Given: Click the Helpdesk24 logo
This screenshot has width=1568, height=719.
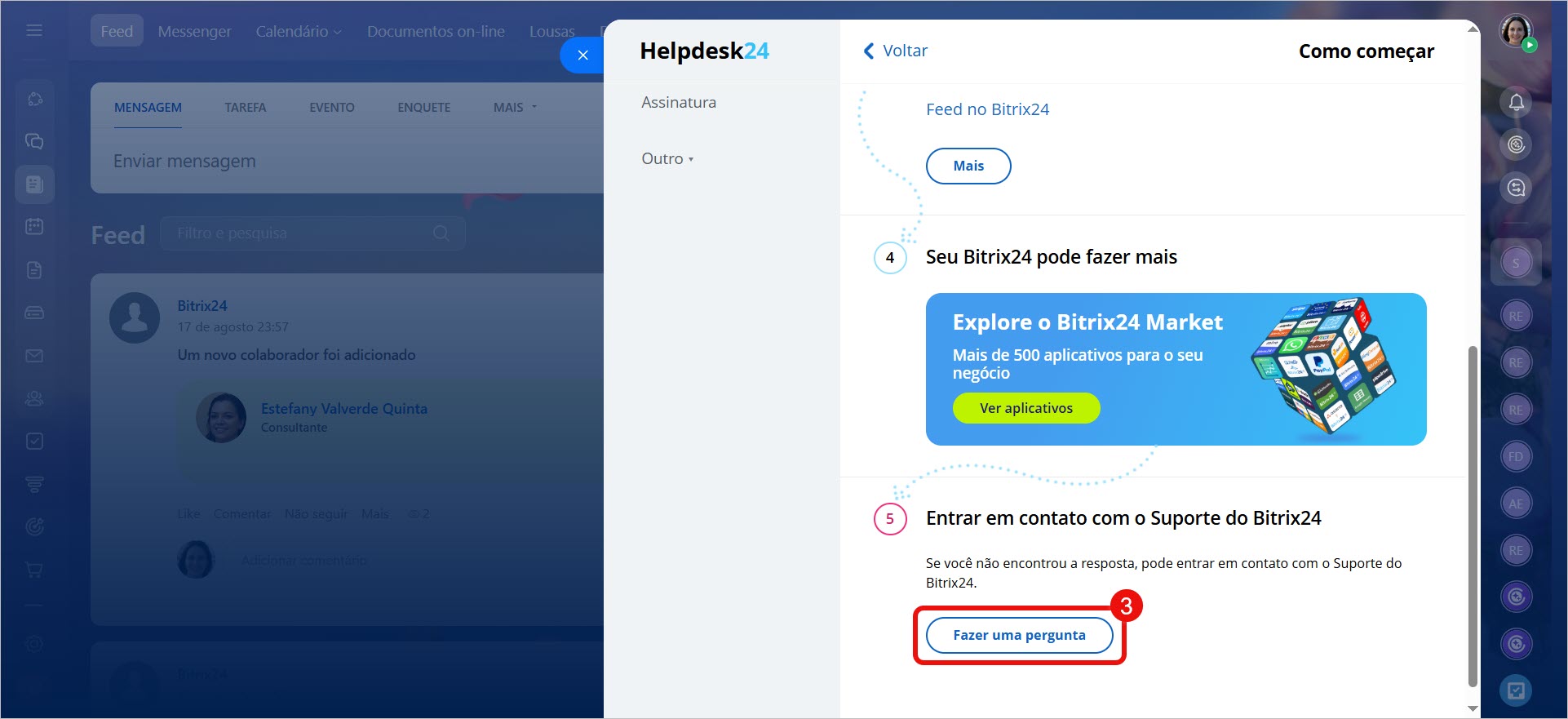Looking at the screenshot, I should (705, 51).
